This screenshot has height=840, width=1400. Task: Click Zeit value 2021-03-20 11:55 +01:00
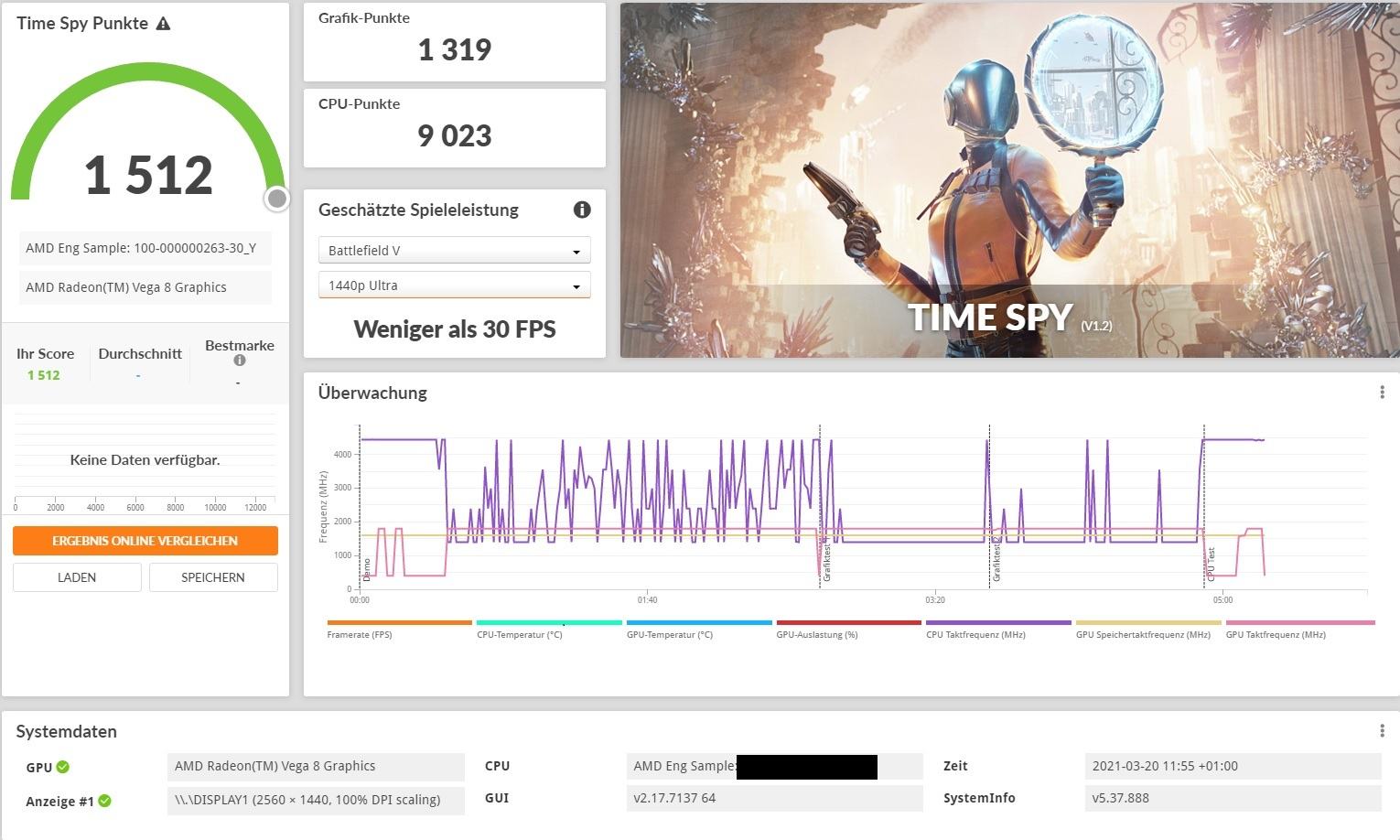(1233, 767)
